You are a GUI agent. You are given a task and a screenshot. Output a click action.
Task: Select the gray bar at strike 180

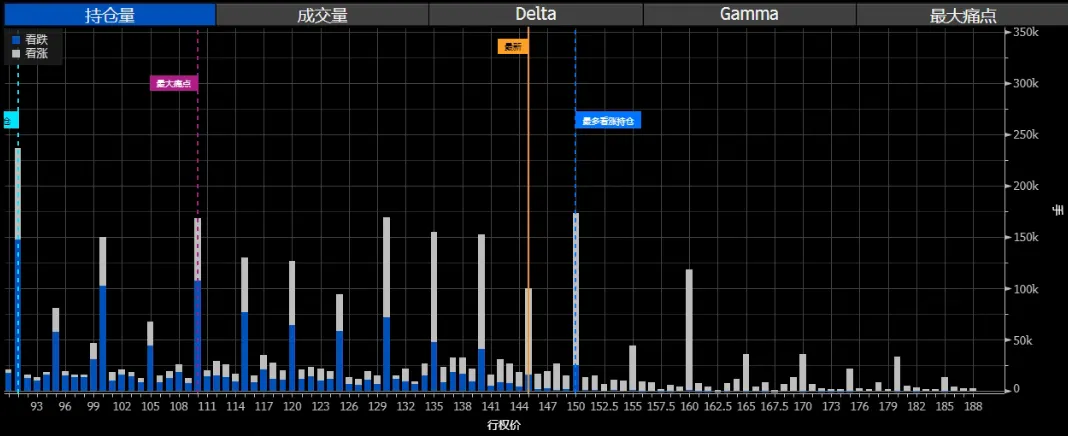[897, 374]
